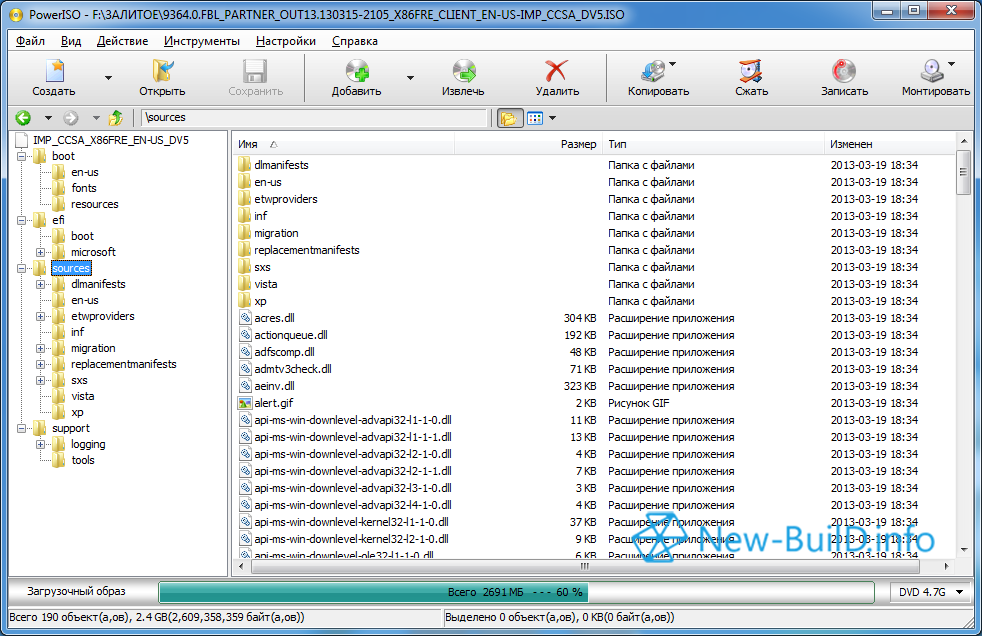This screenshot has height=636, width=982.
Task: Expand the etwproviders node in tree
Action: [x=41, y=317]
